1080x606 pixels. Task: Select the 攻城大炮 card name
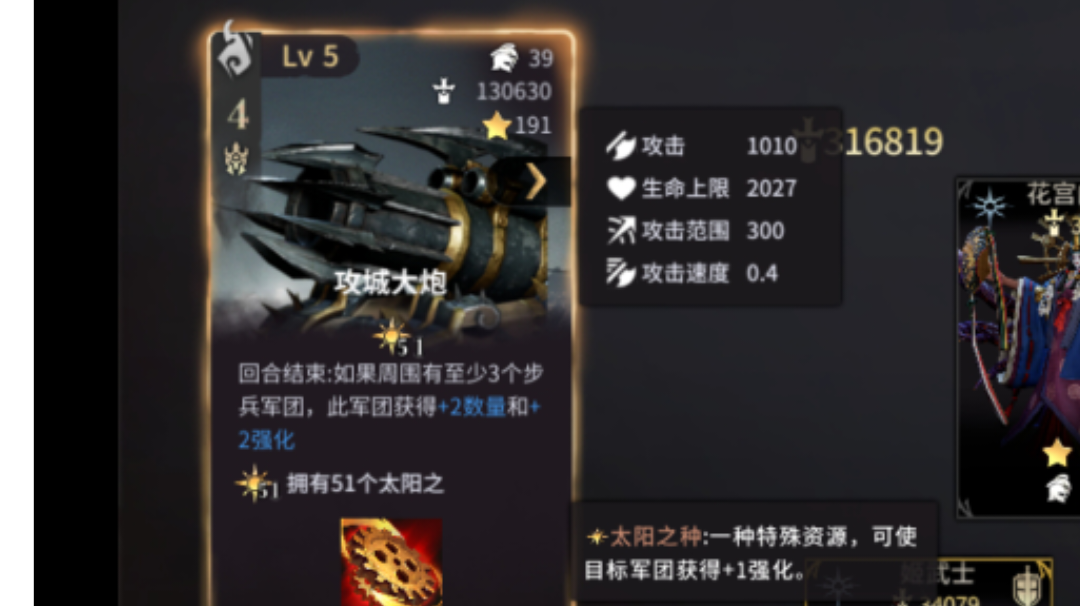click(x=391, y=282)
